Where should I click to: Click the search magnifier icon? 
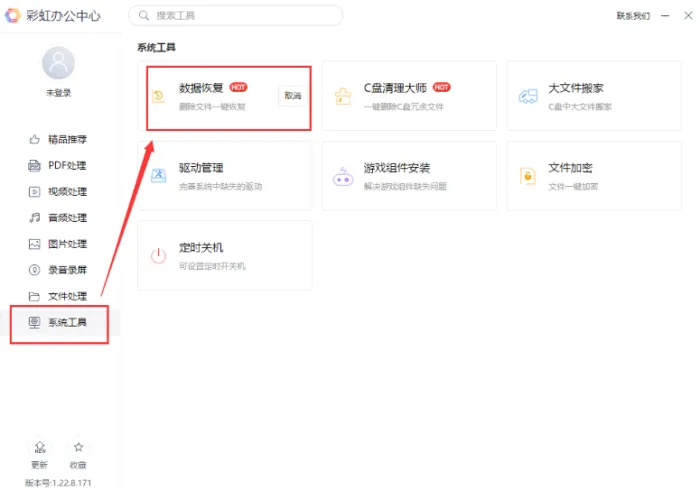[x=144, y=16]
